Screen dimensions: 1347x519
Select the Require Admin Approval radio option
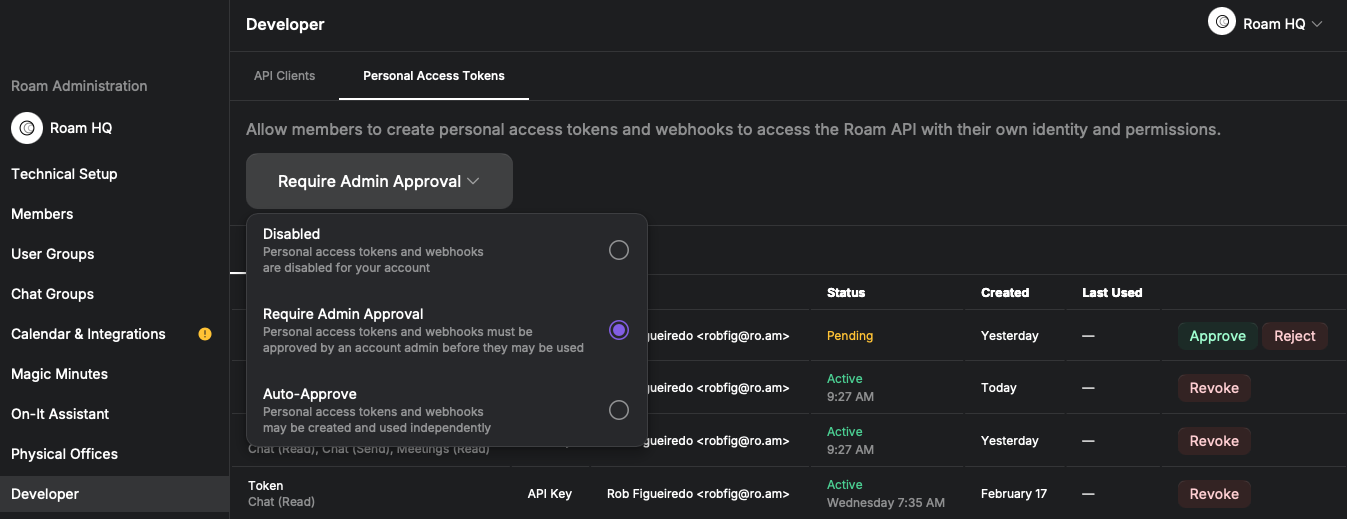pyautogui.click(x=619, y=330)
